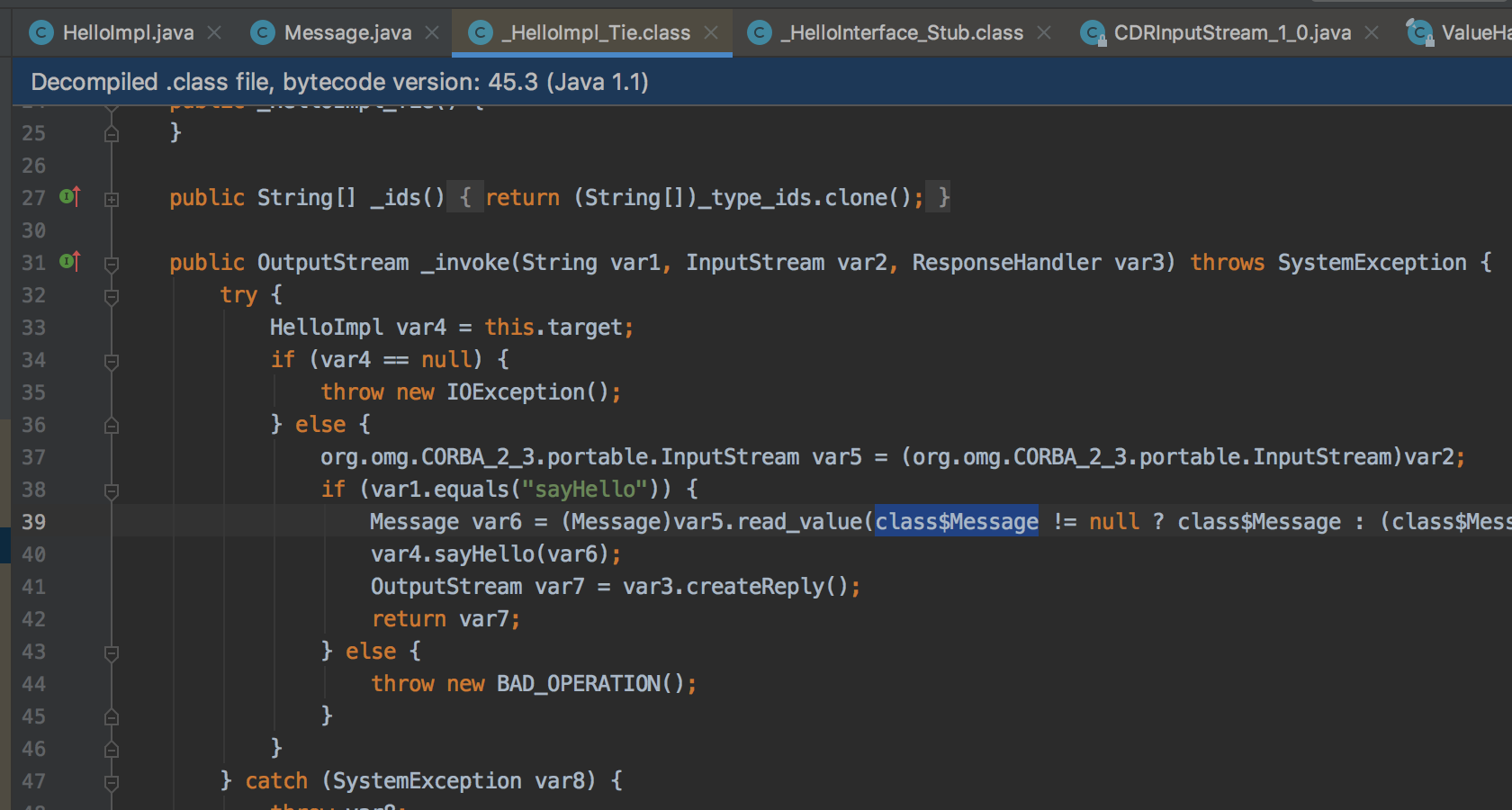Click the implements gutter icon on line 27
Image resolution: width=1512 pixels, height=810 pixels.
70,196
